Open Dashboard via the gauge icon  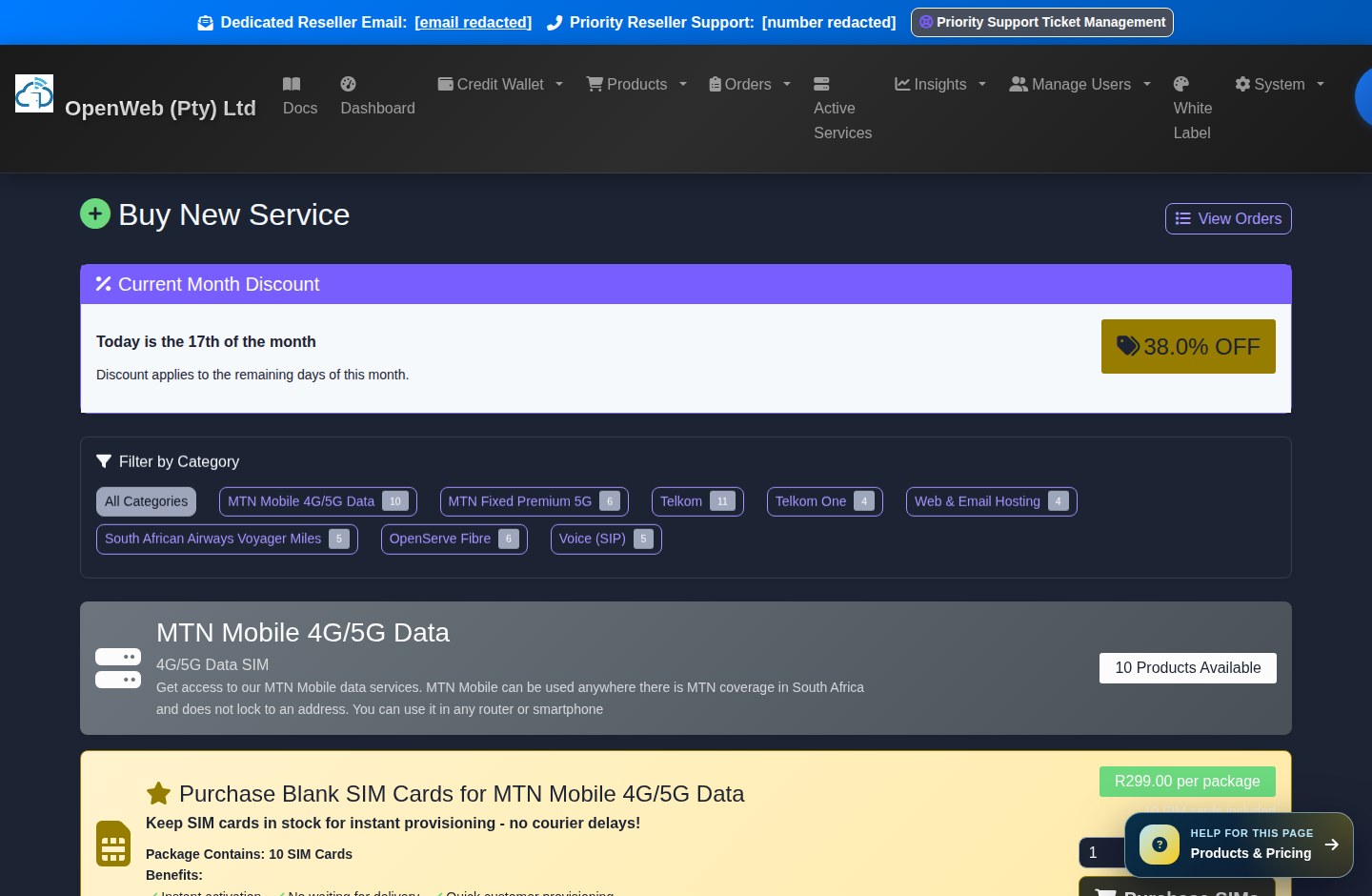tap(349, 84)
